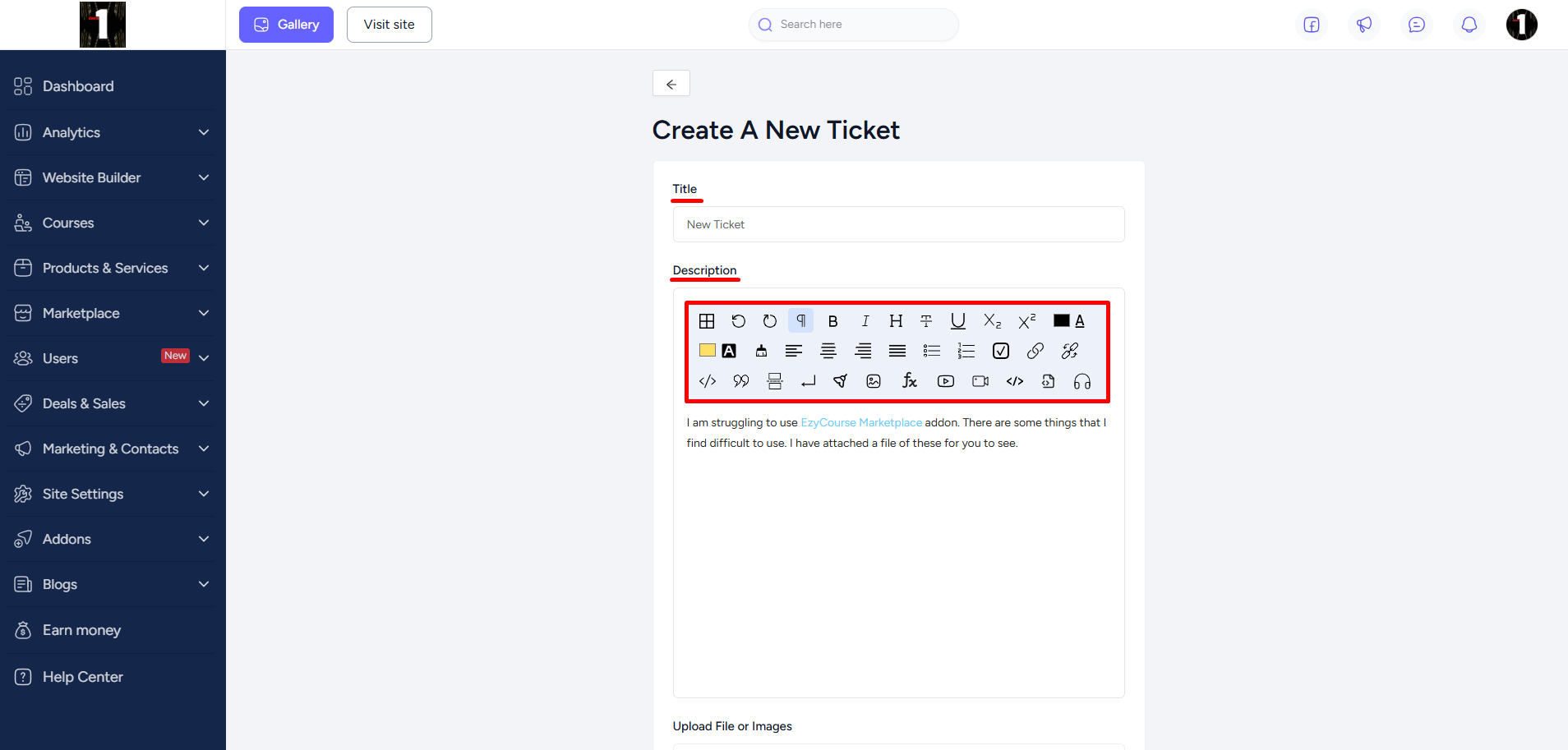Click the Visit site button
Viewport: 1568px width, 750px height.
point(389,25)
